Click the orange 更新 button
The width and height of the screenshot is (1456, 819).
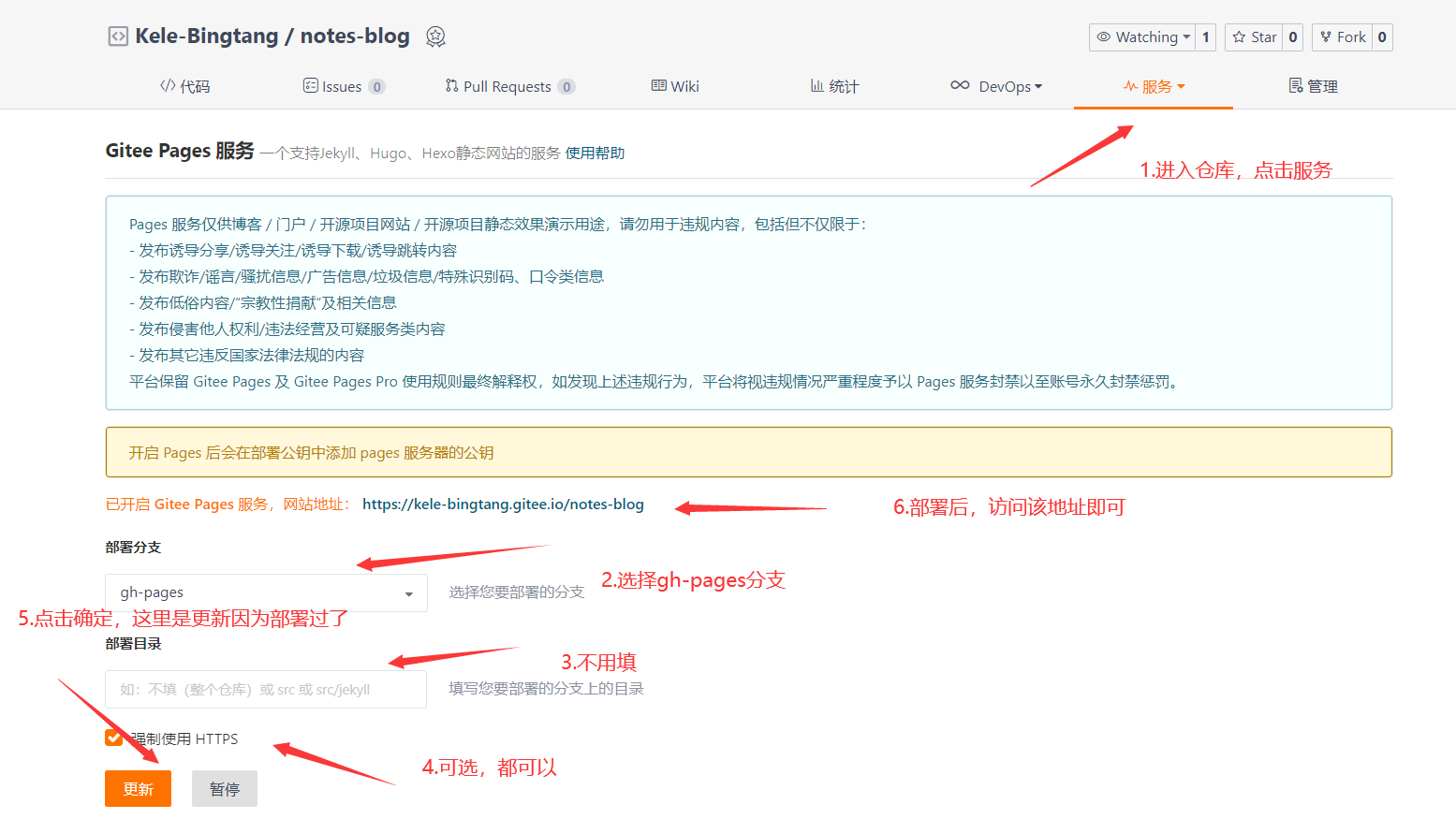138,789
